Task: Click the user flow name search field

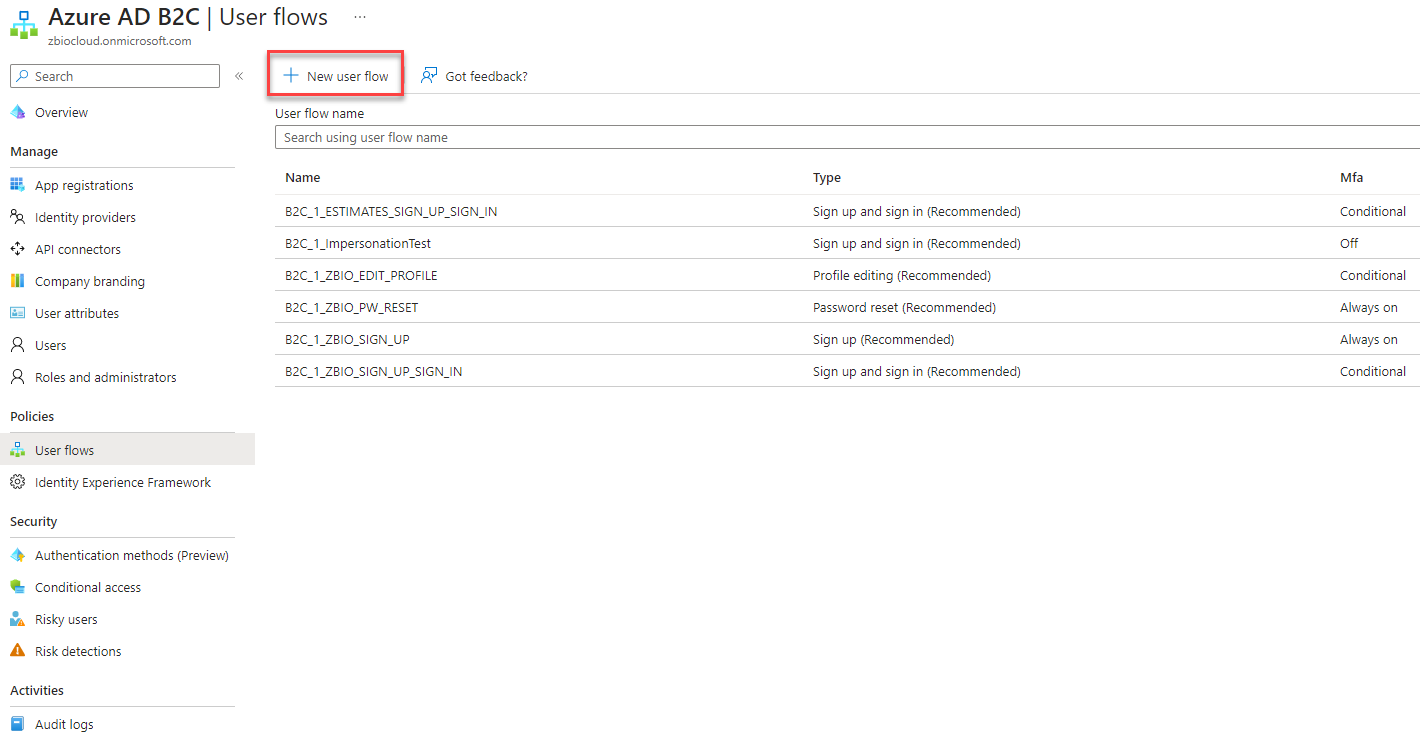Action: pos(700,137)
